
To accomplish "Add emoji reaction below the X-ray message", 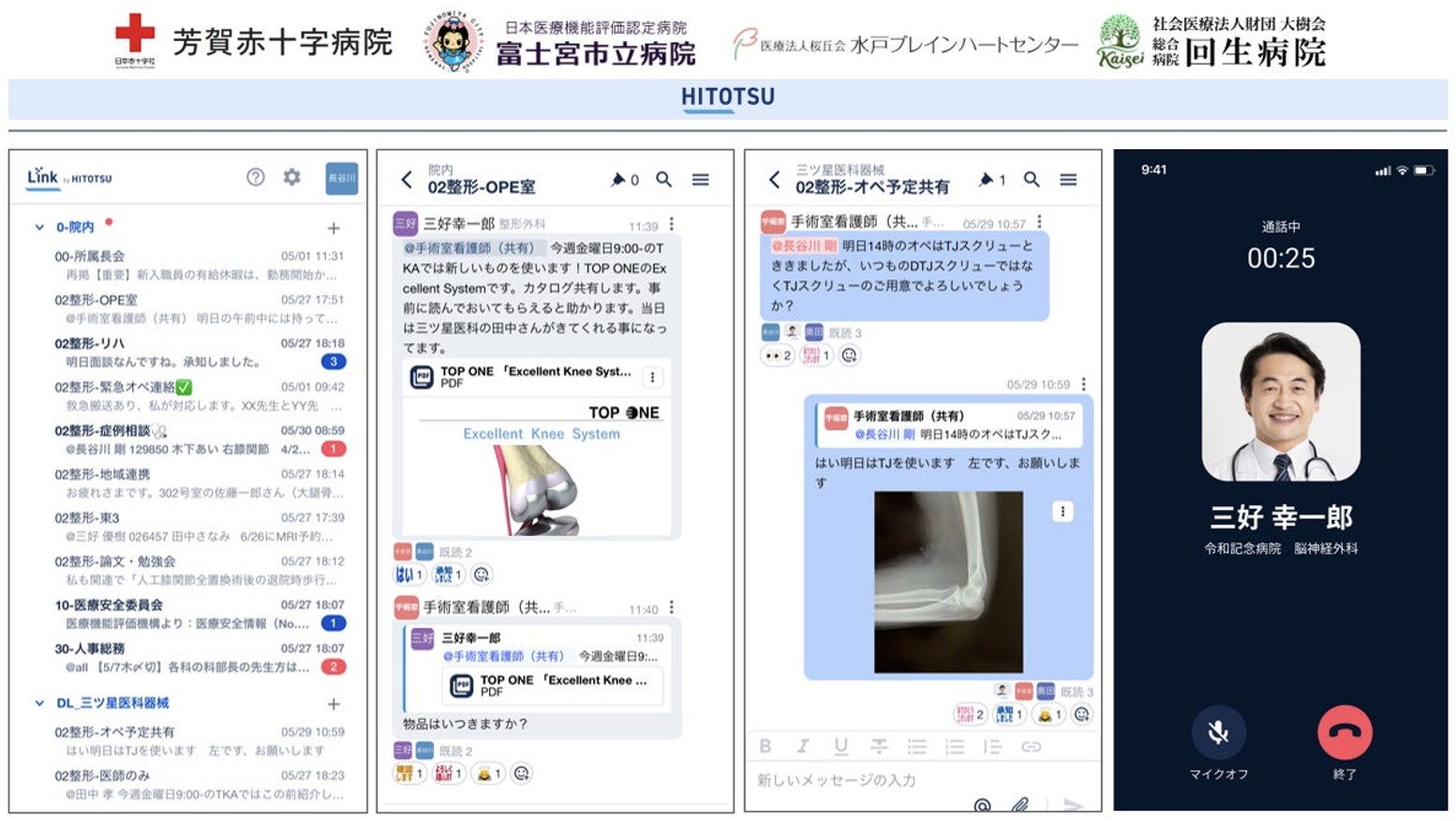I will [1082, 714].
